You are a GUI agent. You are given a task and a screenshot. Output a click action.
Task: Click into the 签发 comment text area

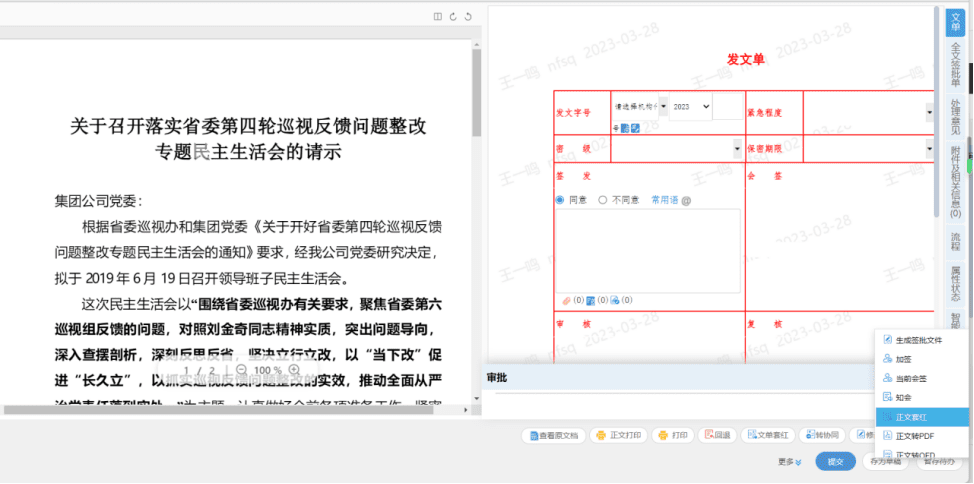[x=647, y=250]
